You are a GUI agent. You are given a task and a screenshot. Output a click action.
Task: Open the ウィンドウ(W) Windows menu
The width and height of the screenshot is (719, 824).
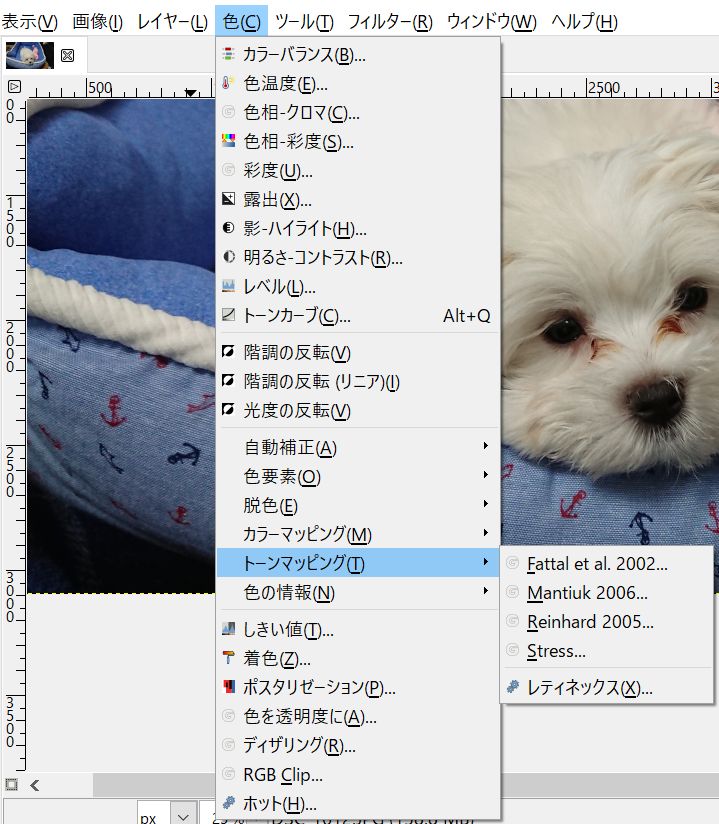point(491,22)
